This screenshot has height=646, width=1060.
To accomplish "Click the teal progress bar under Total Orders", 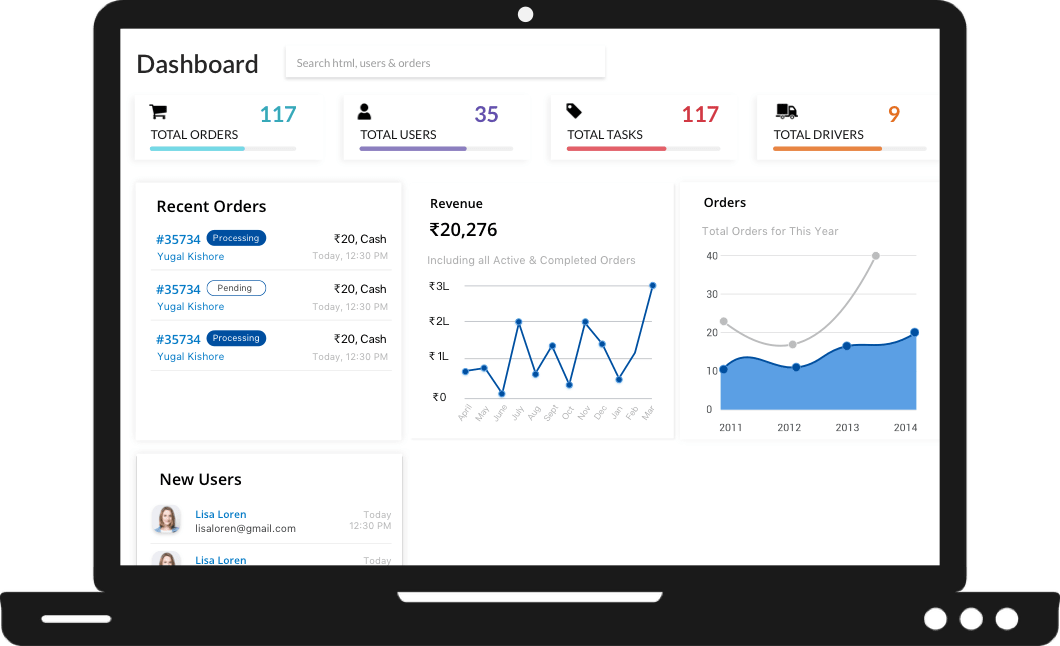I will pos(196,148).
